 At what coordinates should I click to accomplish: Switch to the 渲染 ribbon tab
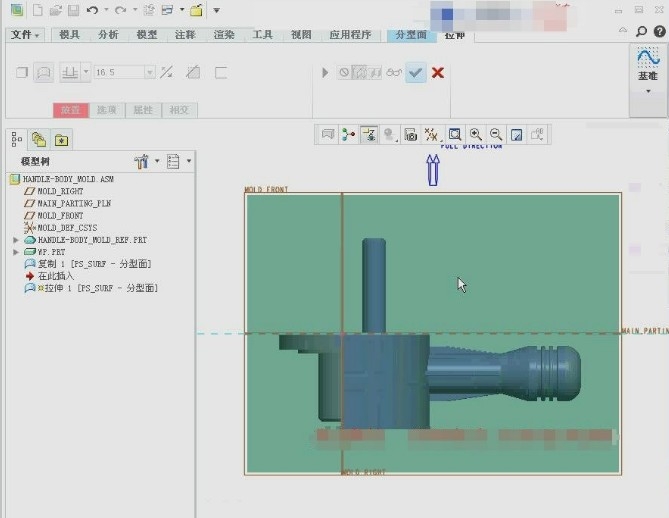(224, 35)
